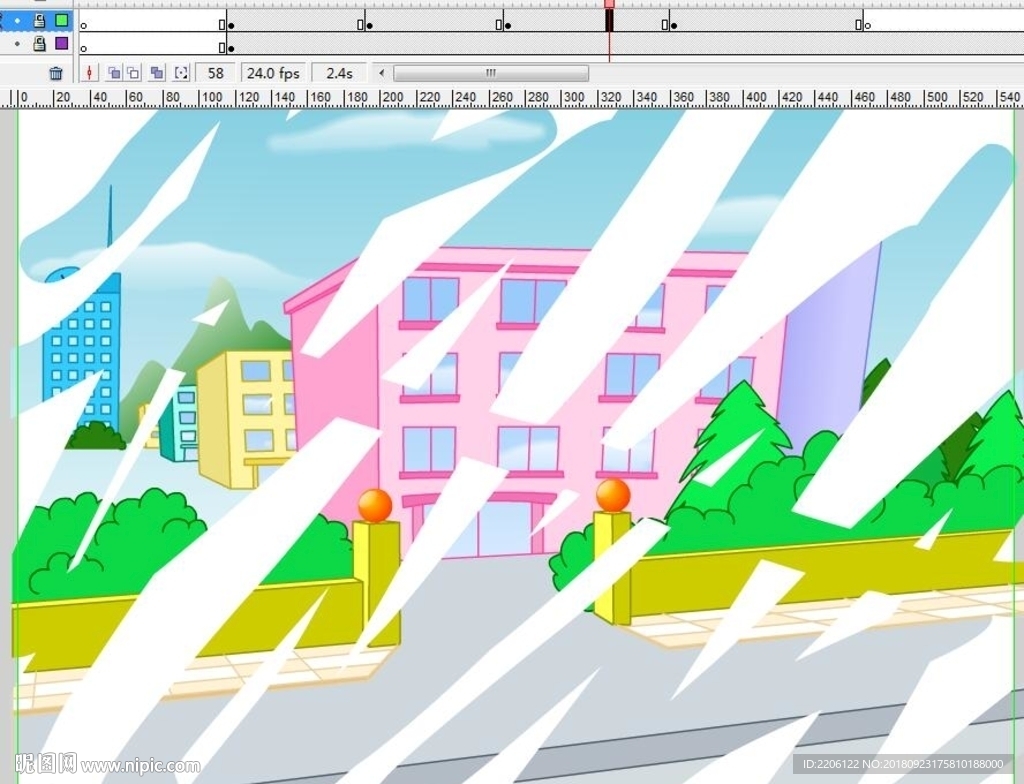The image size is (1024, 784).
Task: Click the Delete Layer trash icon
Action: tap(56, 73)
